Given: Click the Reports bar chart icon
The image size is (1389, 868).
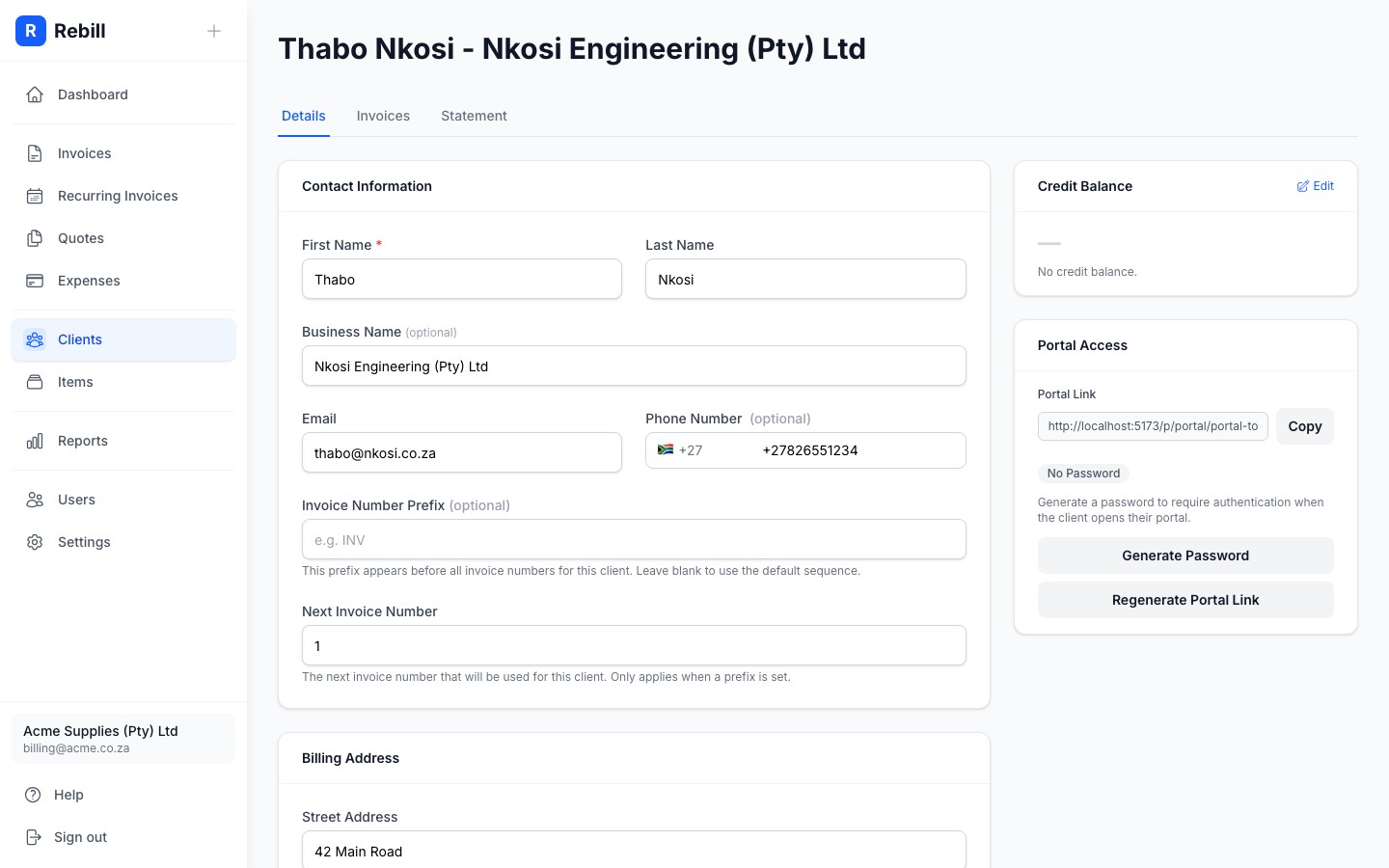Looking at the screenshot, I should [35, 441].
